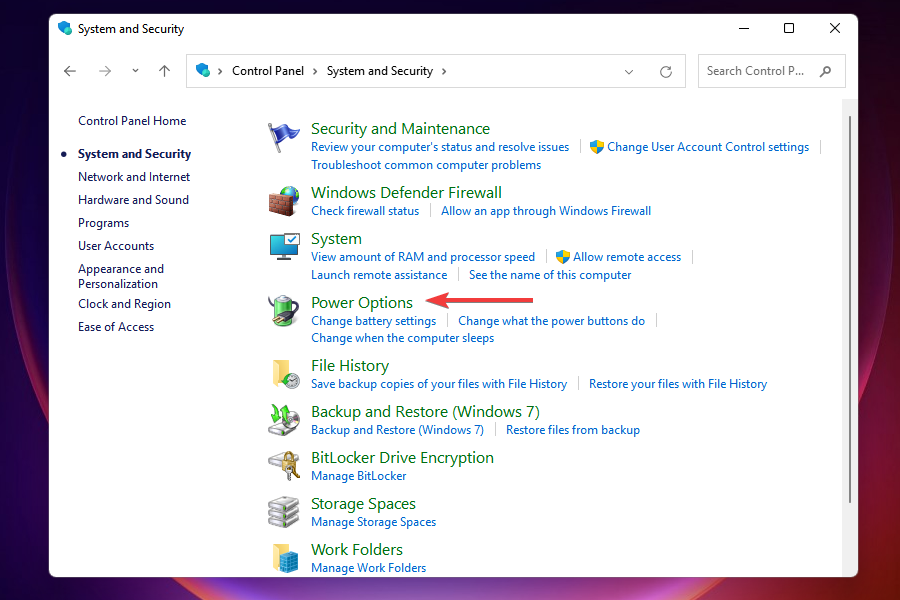Image resolution: width=900 pixels, height=600 pixels.
Task: Open the Security and Maintenance heading
Action: click(400, 129)
